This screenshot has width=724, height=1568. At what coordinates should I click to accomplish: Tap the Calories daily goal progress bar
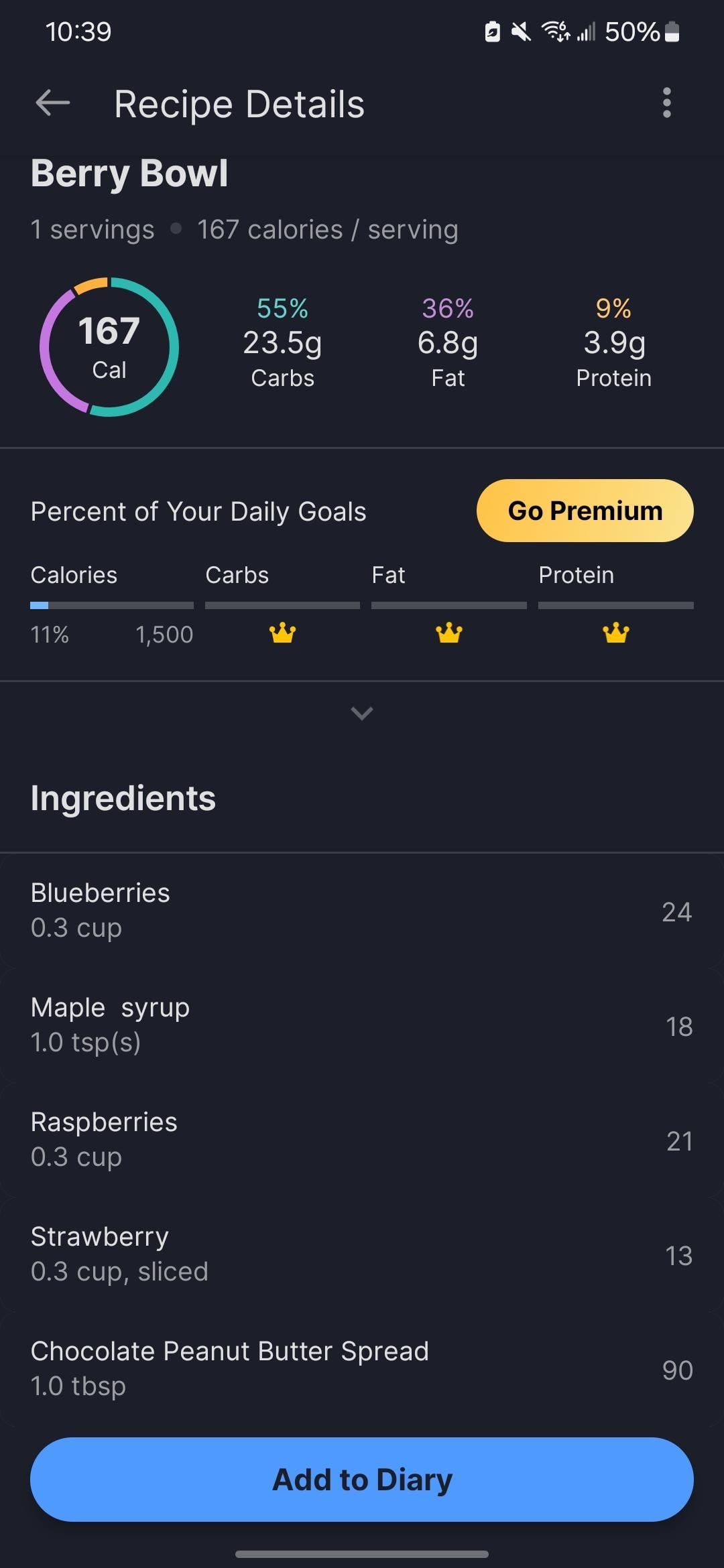tap(112, 605)
